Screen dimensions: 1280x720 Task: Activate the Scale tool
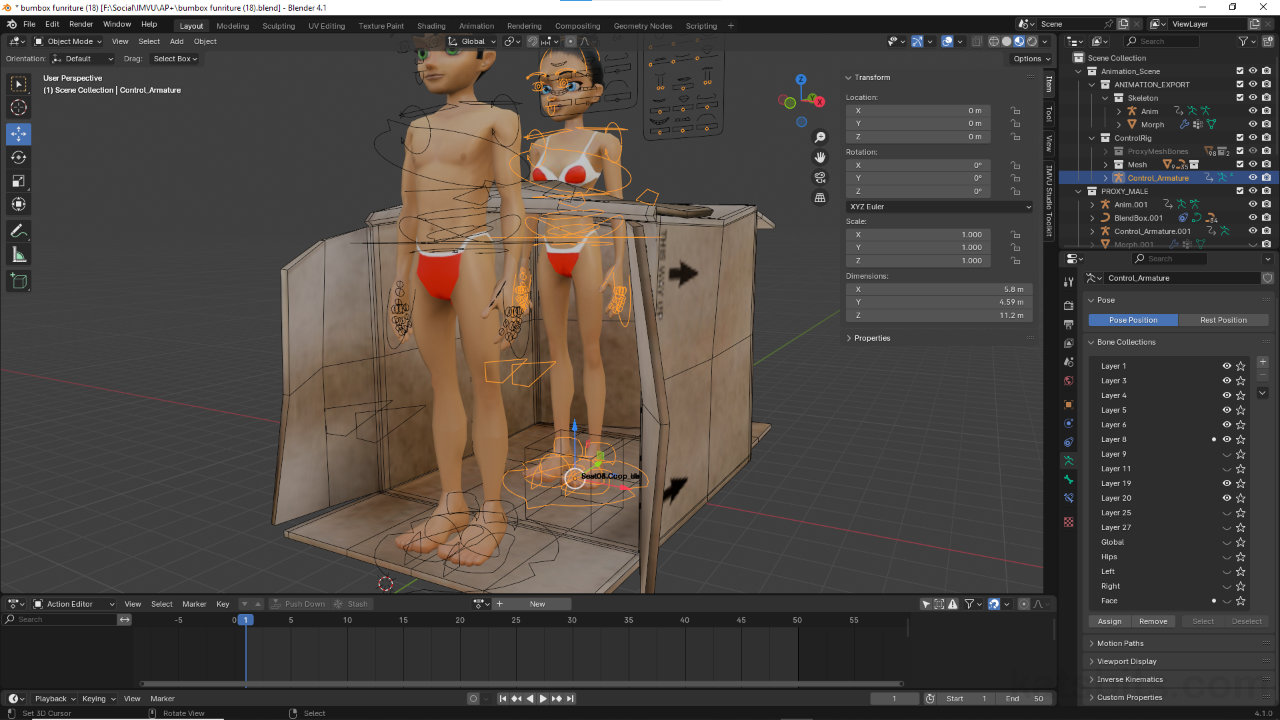click(x=19, y=181)
